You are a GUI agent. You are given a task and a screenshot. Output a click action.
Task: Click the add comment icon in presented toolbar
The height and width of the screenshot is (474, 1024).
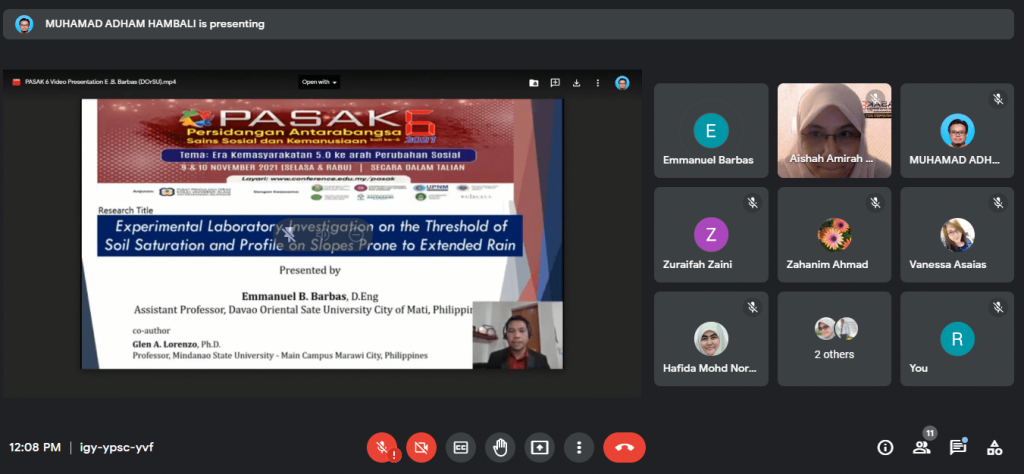coord(555,83)
